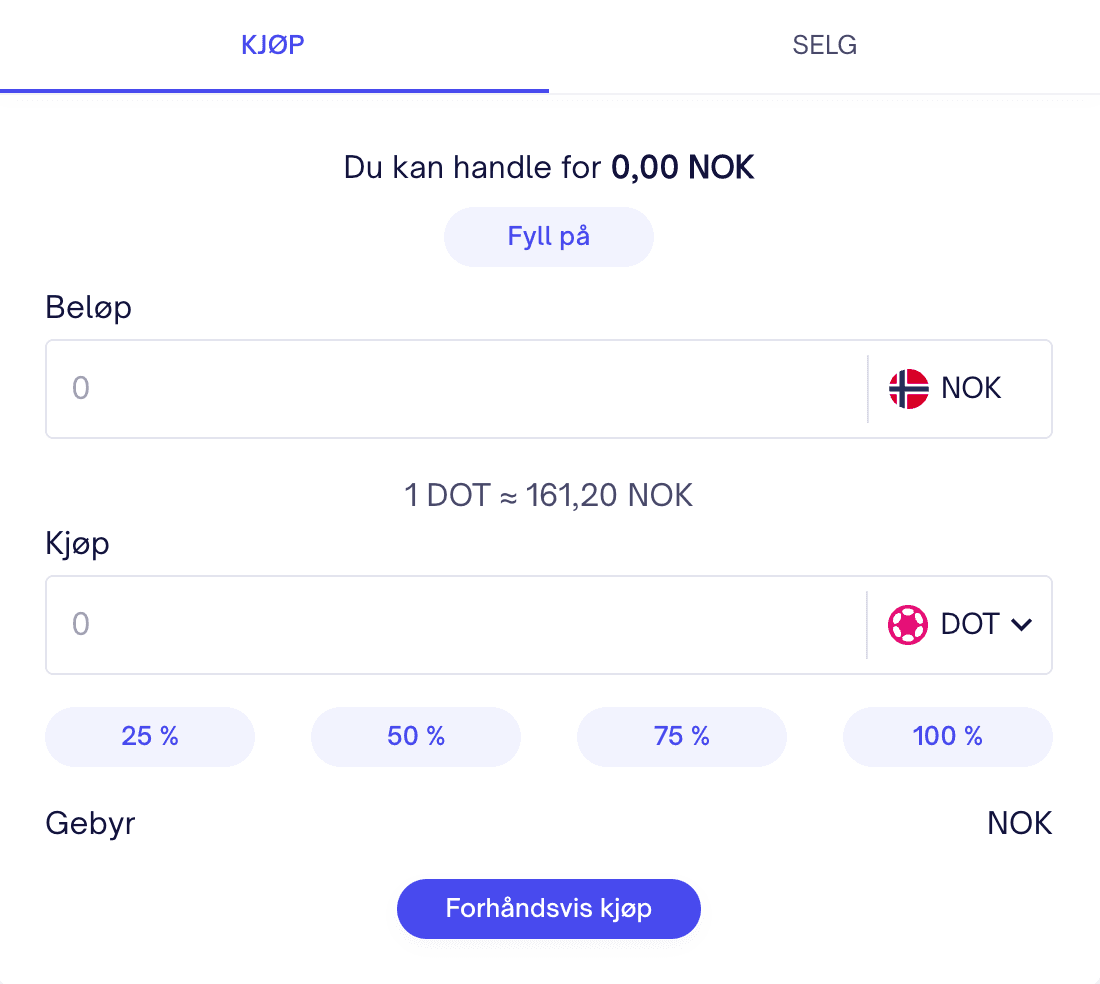Pick the 75 % amount chip
1100x984 pixels.
pos(682,737)
